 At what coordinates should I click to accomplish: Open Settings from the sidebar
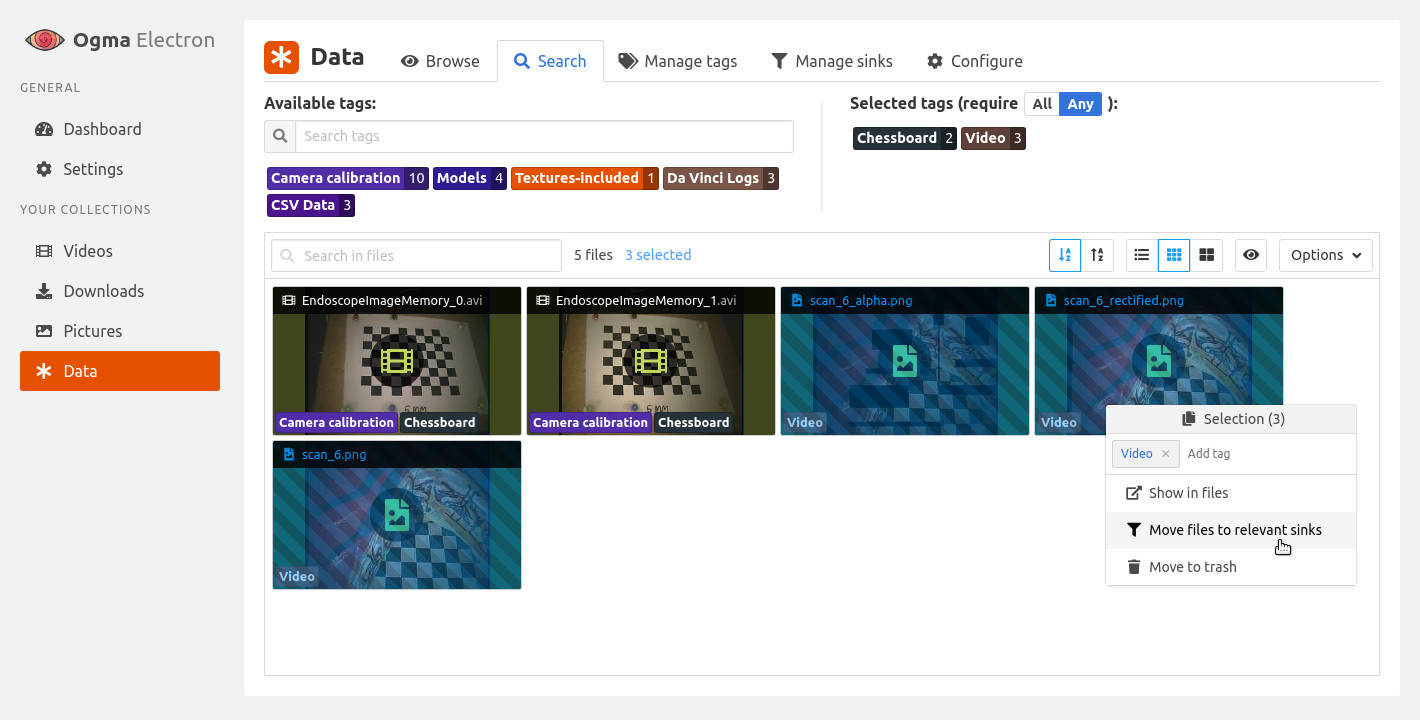120,169
